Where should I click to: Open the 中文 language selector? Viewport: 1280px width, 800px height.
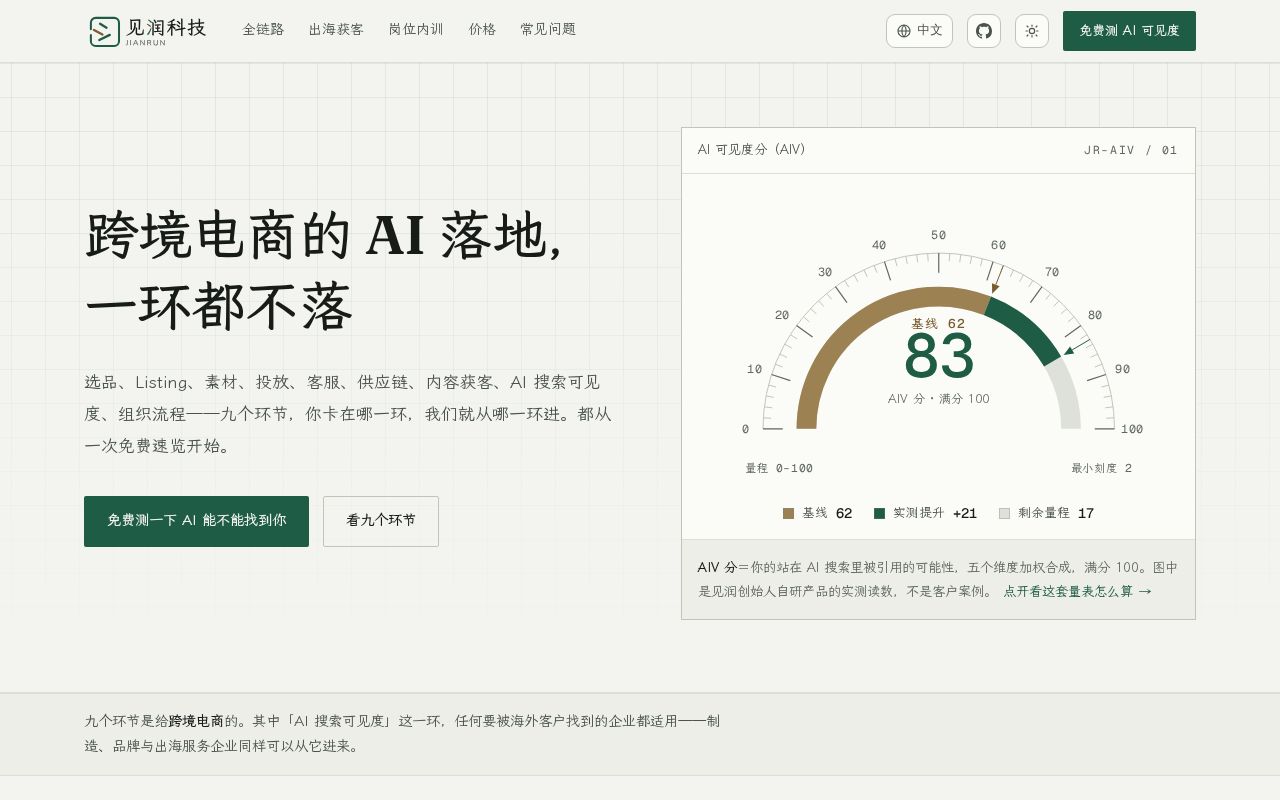(919, 31)
